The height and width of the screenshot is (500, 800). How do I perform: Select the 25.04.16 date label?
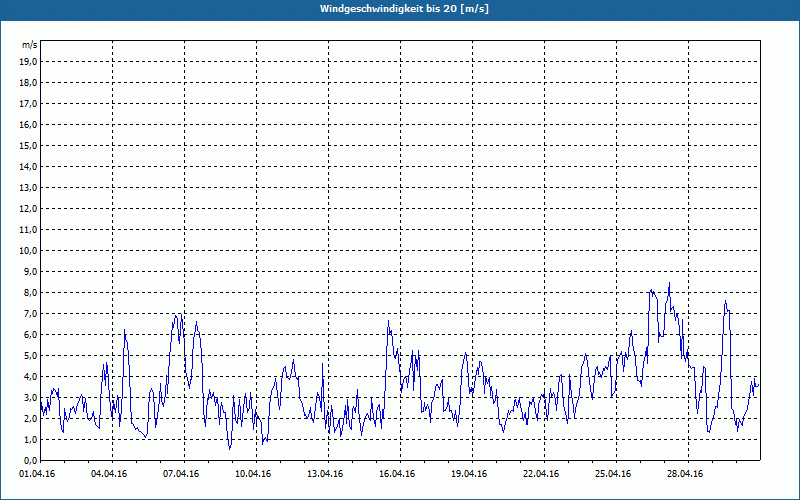coord(613,474)
